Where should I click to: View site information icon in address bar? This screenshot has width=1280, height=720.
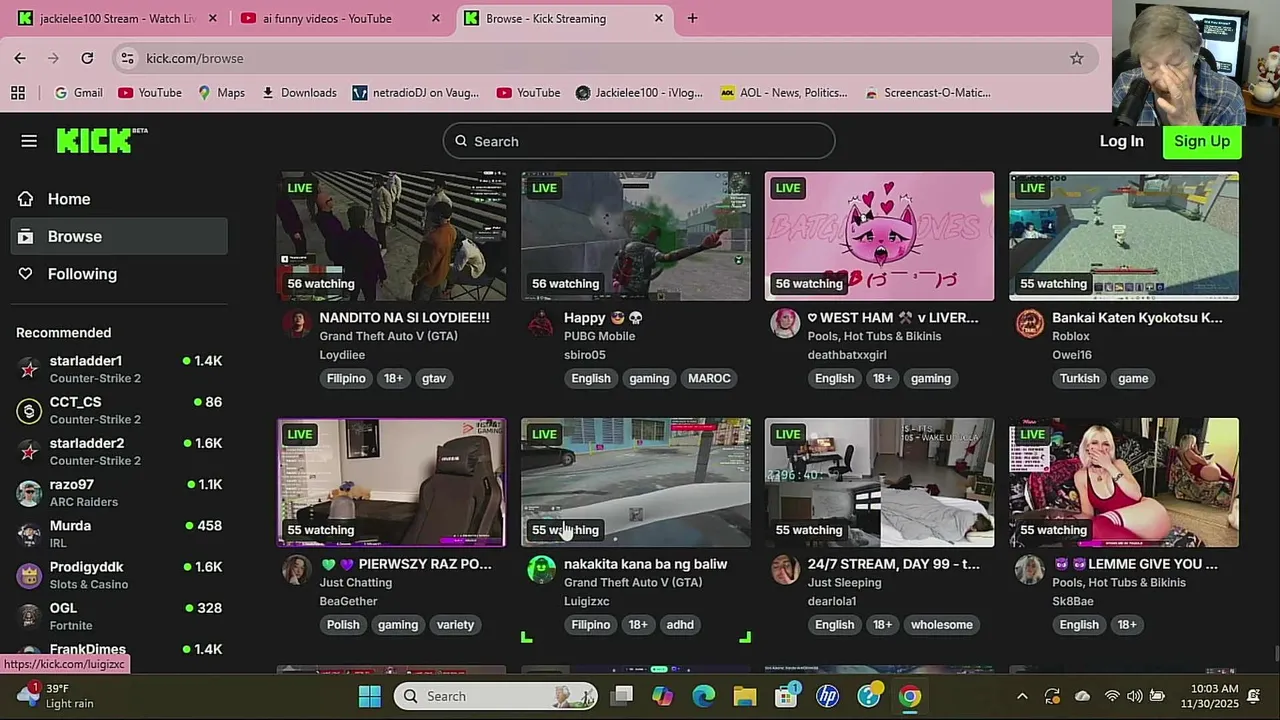(x=127, y=58)
